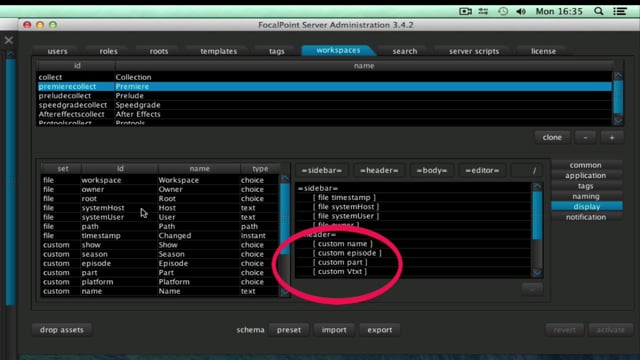Select the naming section tab
Screen dimensions: 640x360
[x=586, y=196]
